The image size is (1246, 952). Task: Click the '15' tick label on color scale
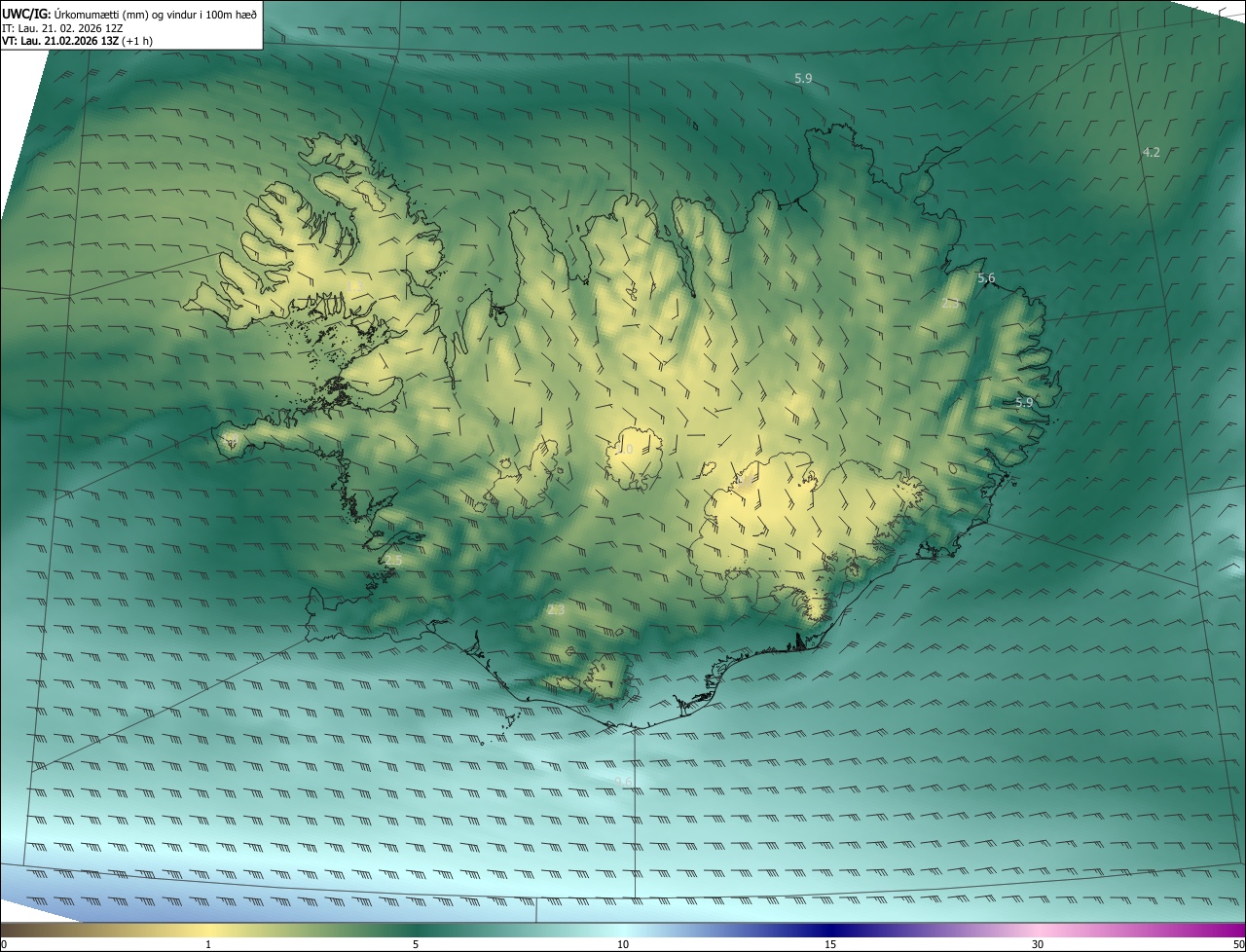tap(830, 944)
